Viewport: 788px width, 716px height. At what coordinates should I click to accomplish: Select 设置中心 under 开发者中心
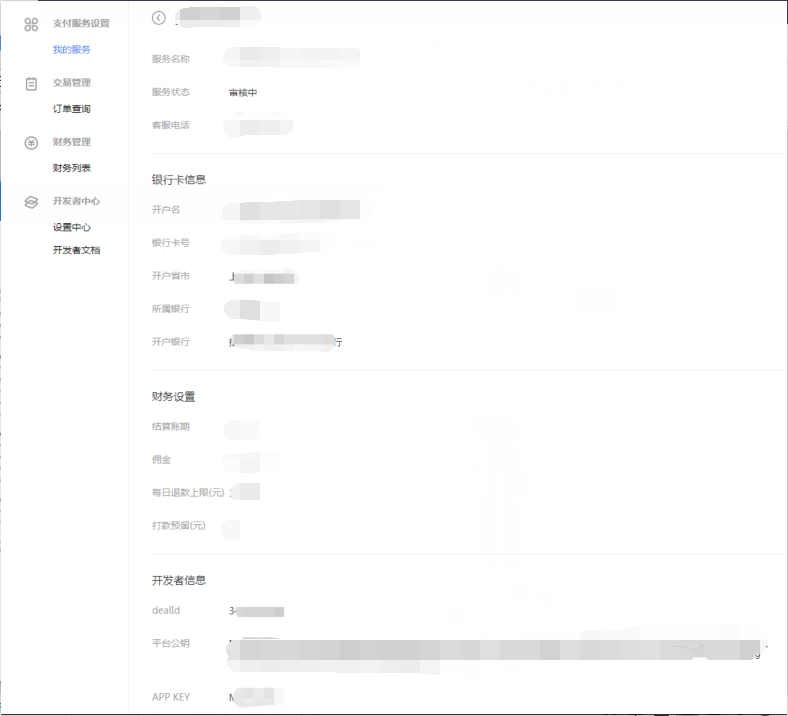tap(71, 227)
